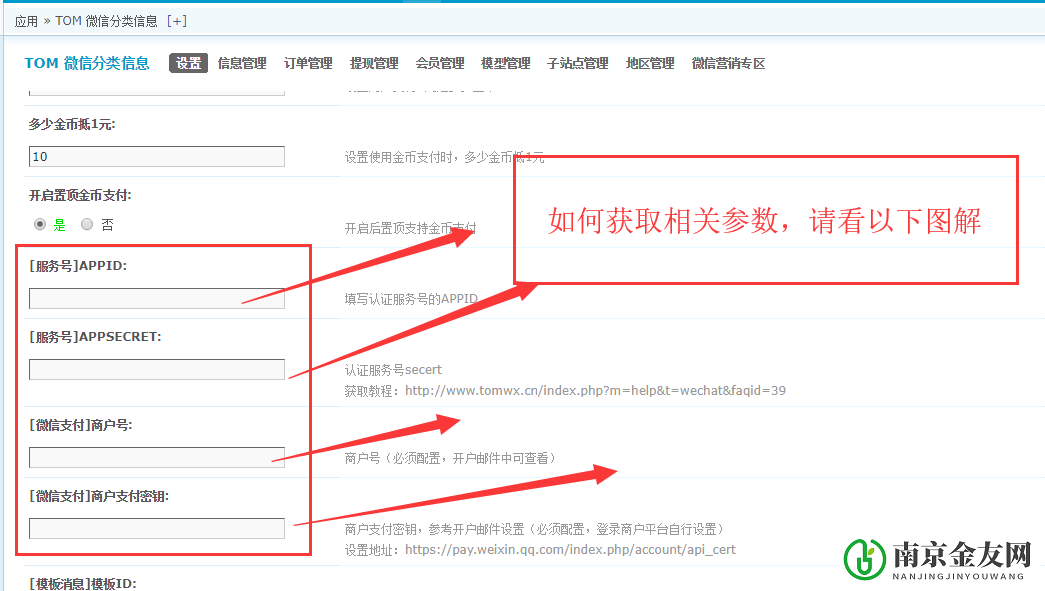Go to the 子站点管理 tab
Image resolution: width=1045 pixels, height=591 pixels.
578,63
